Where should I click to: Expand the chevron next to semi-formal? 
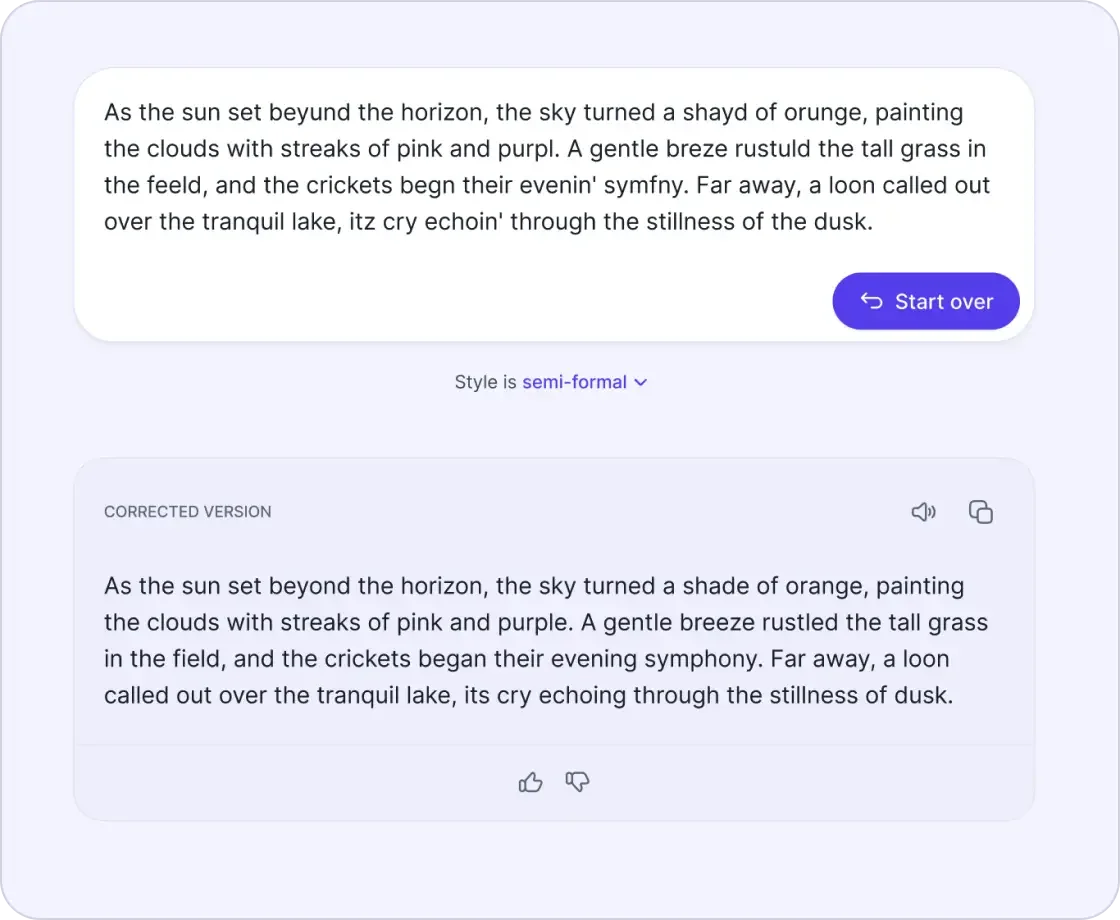pyautogui.click(x=641, y=382)
